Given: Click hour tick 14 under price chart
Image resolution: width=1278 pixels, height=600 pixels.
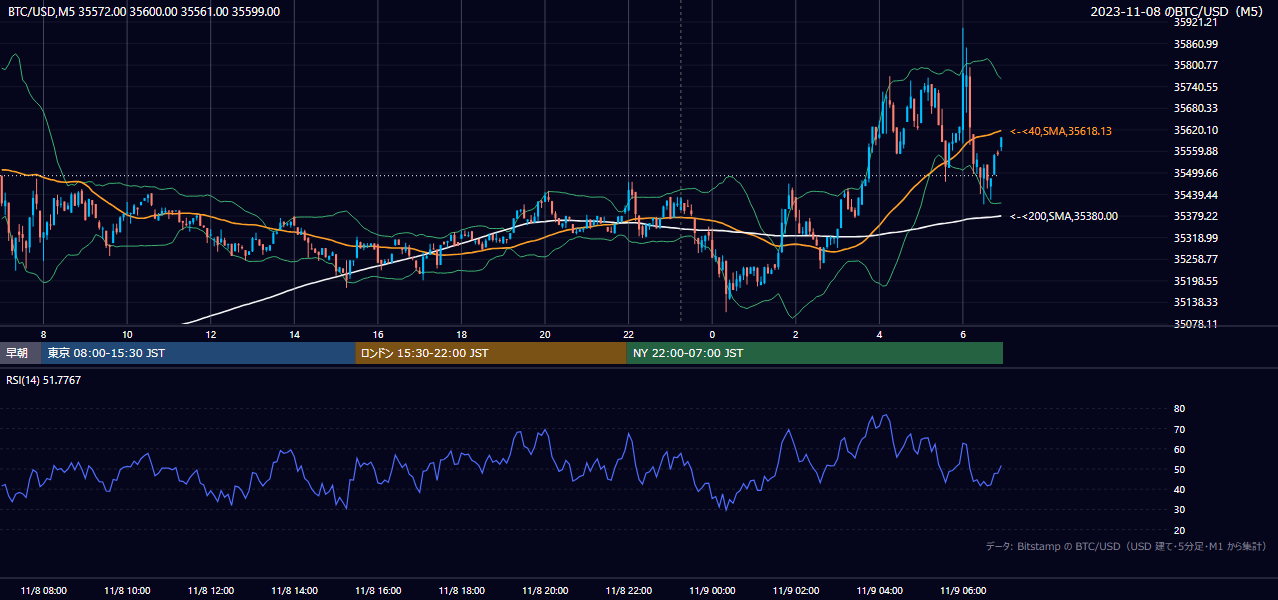Looking at the screenshot, I should (294, 334).
